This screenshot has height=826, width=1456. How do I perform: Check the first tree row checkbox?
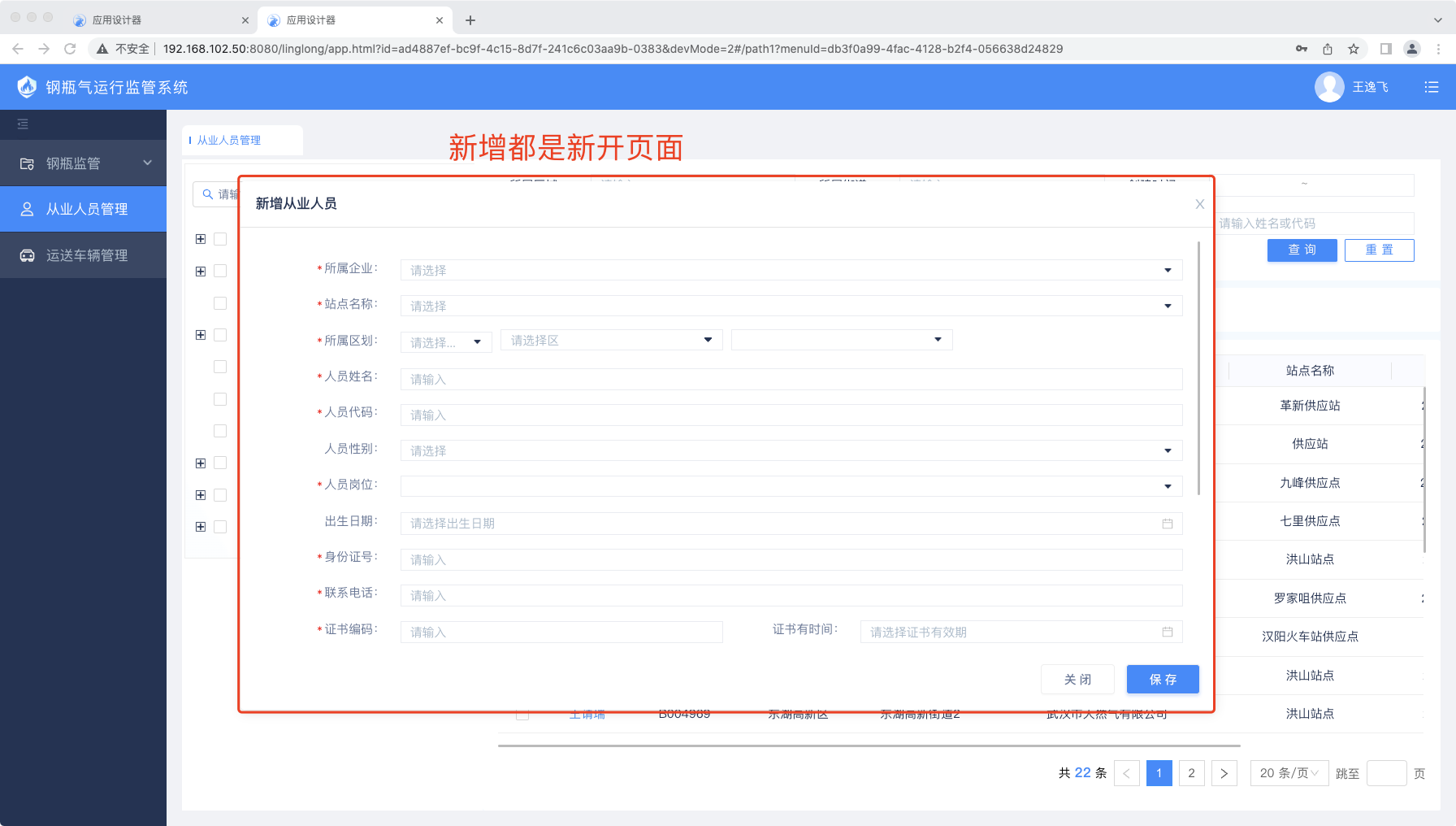(x=220, y=239)
